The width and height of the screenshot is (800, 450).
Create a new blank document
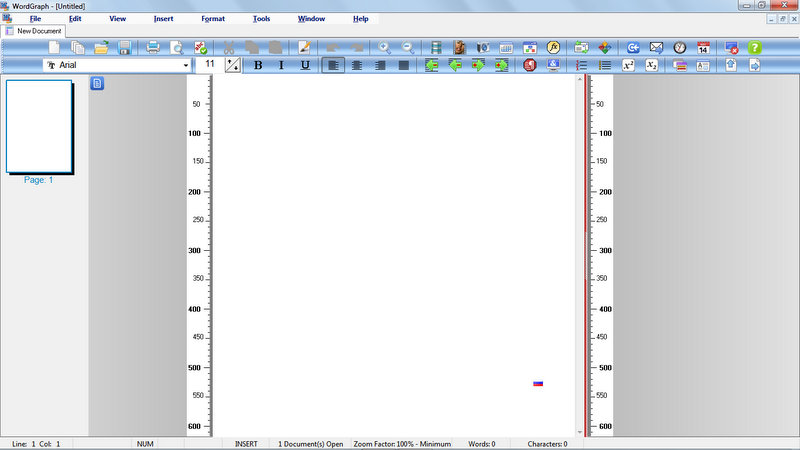click(x=54, y=47)
